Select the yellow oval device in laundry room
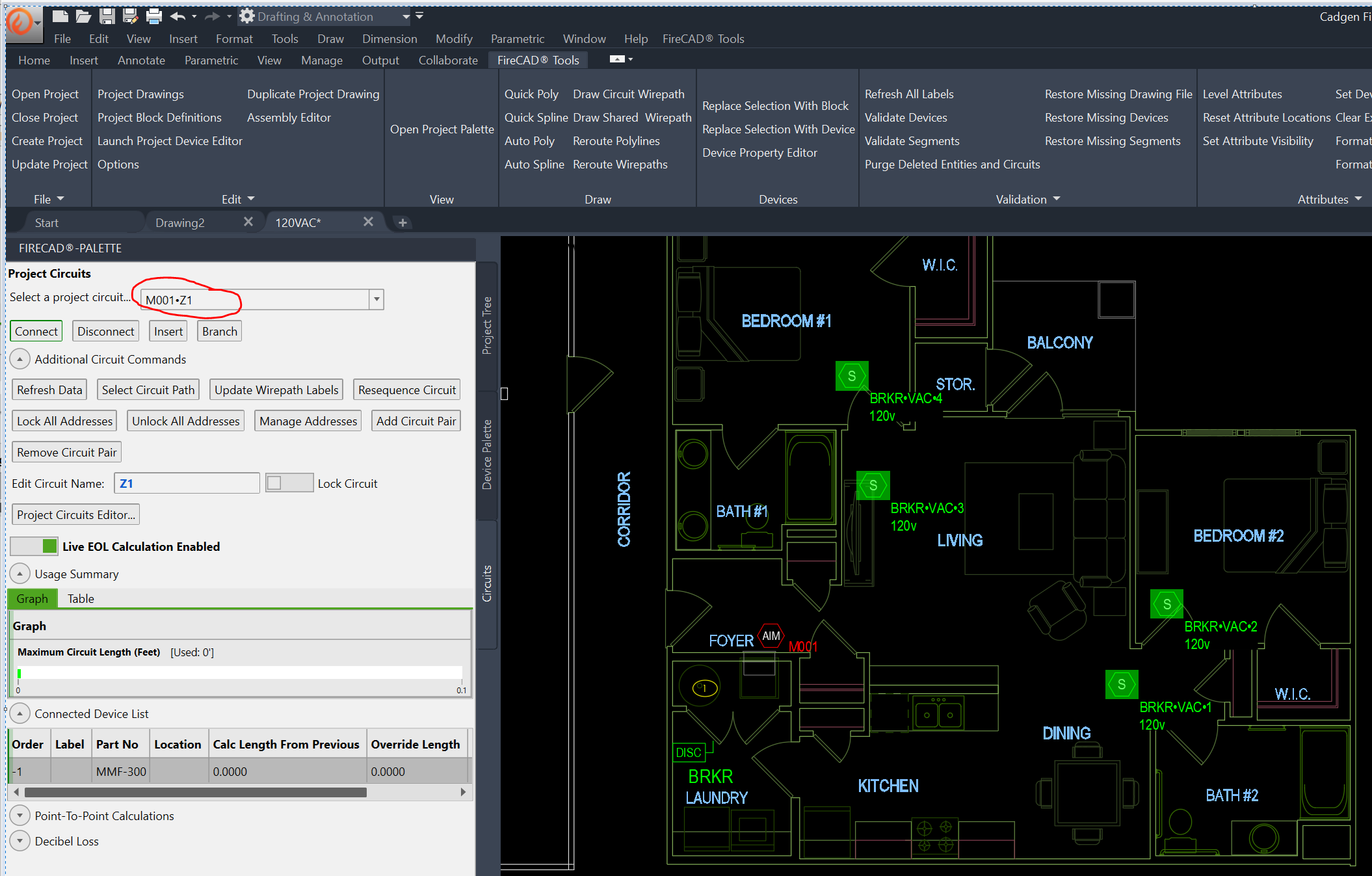This screenshot has width=1372, height=876. (x=704, y=687)
